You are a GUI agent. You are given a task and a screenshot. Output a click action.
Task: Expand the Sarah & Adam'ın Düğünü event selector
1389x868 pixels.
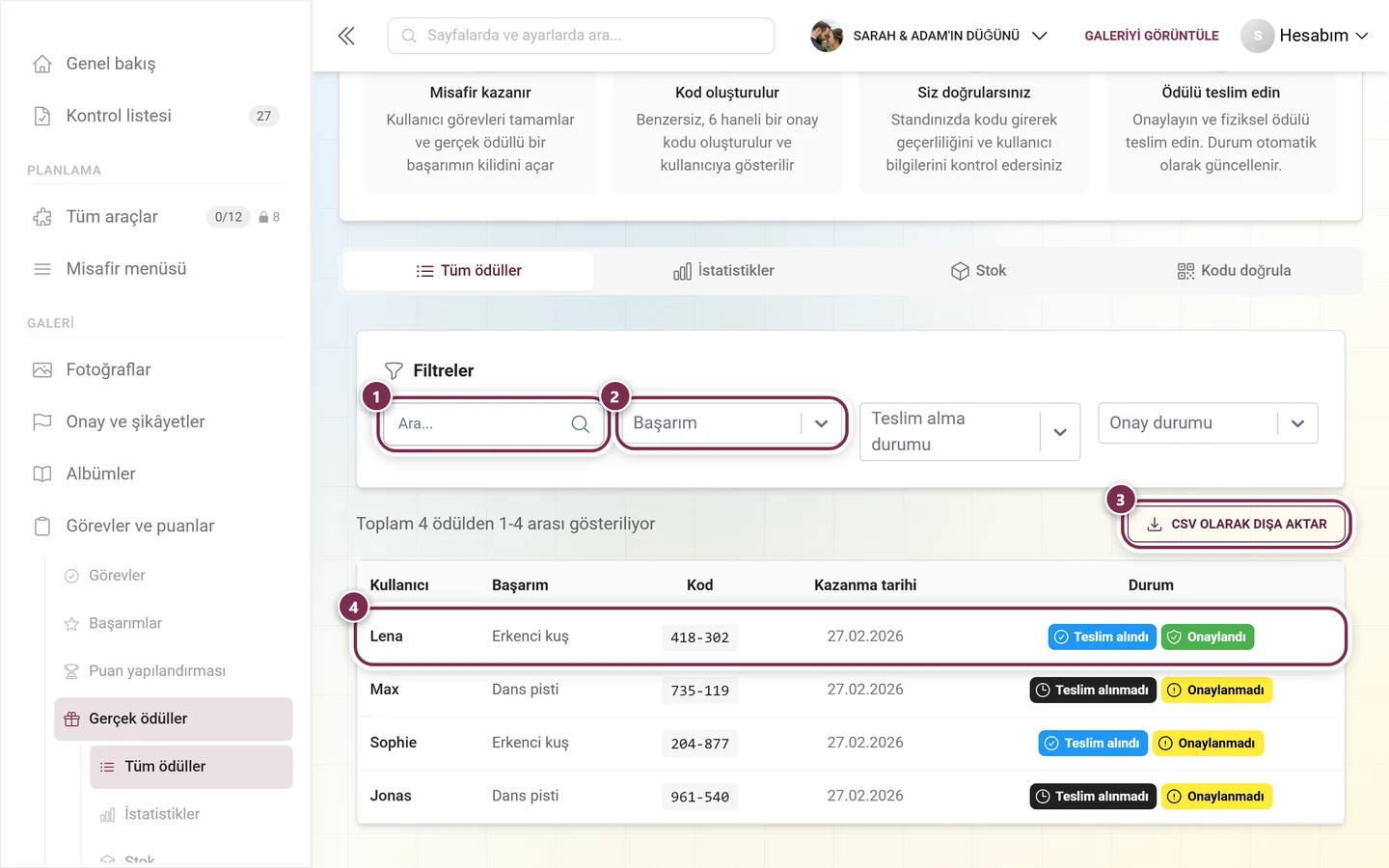coord(929,36)
